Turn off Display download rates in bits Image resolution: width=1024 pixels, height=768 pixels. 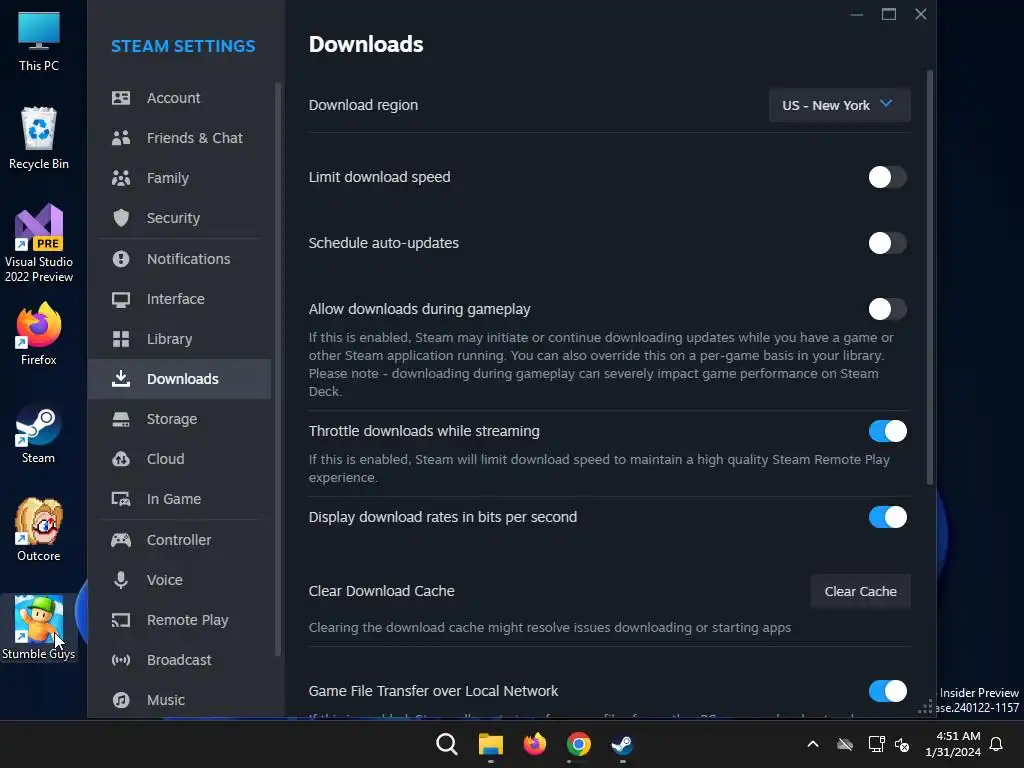[888, 517]
